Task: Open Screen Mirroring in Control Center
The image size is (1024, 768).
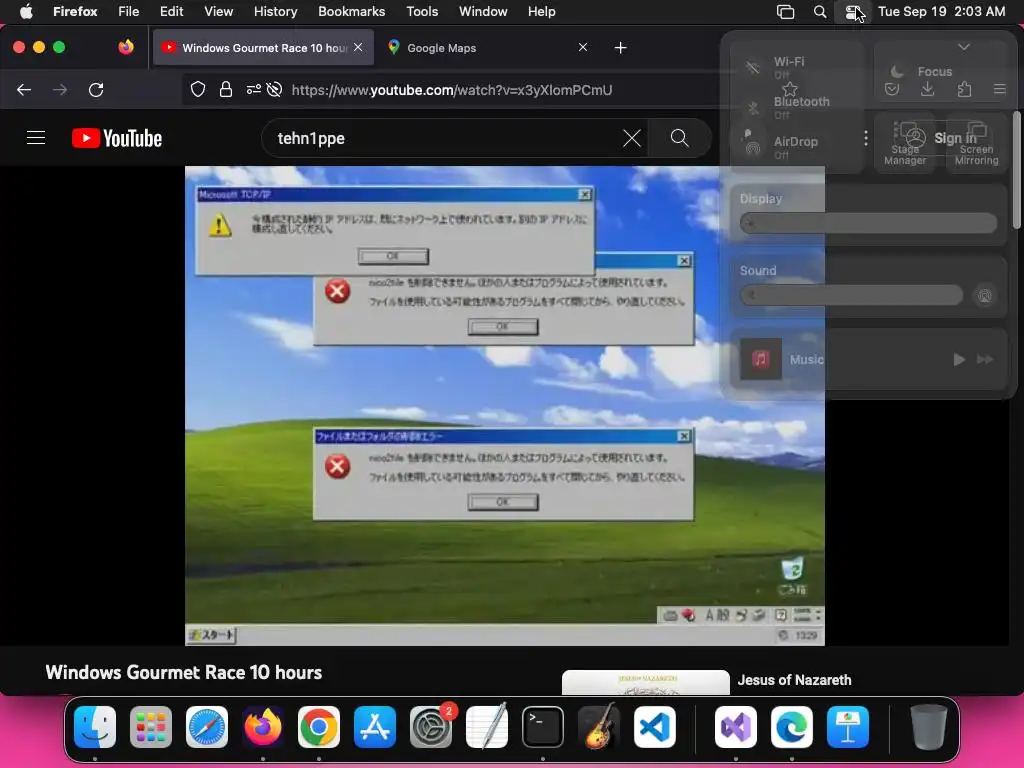Action: (x=976, y=142)
